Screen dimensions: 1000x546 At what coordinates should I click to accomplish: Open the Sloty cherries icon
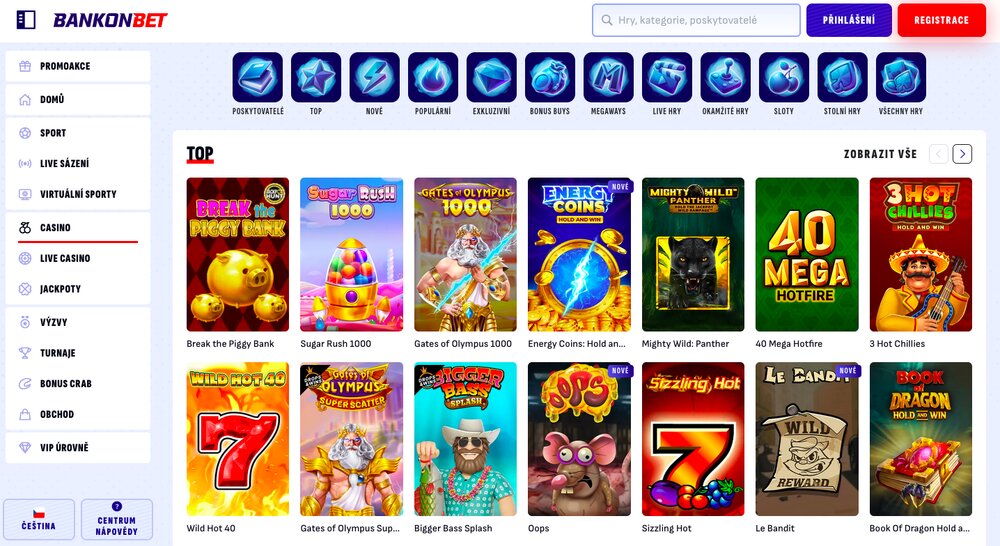tap(784, 77)
